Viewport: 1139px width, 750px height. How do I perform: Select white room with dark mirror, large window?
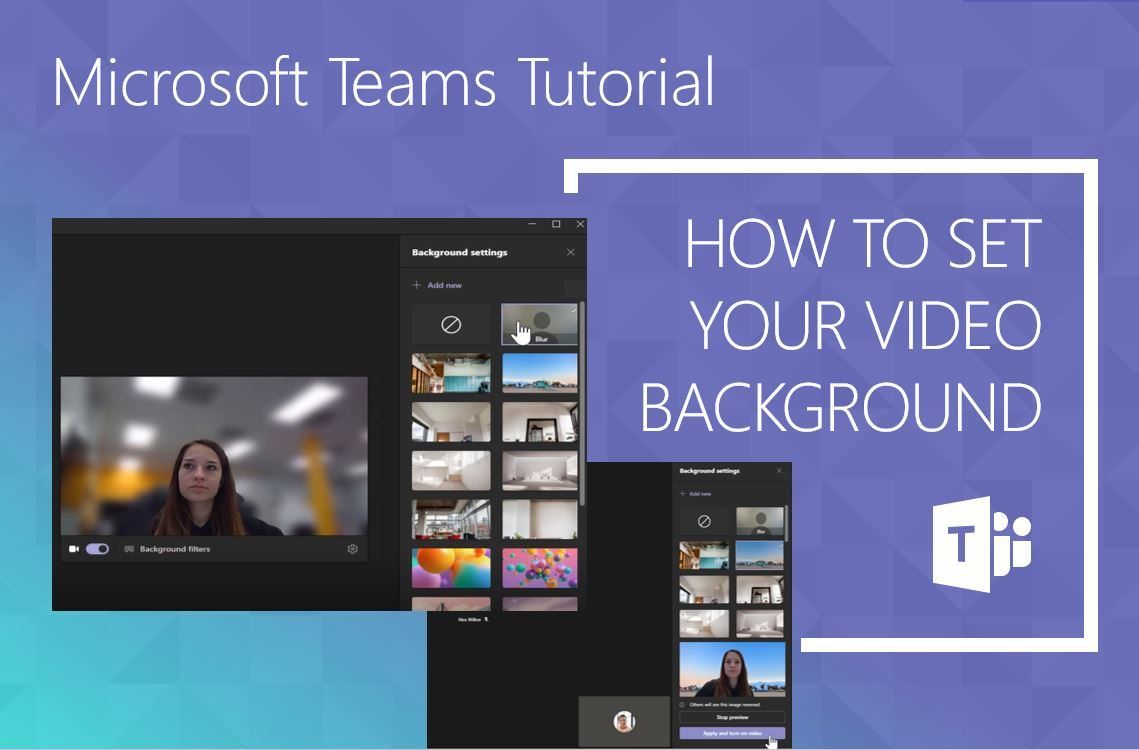(540, 422)
